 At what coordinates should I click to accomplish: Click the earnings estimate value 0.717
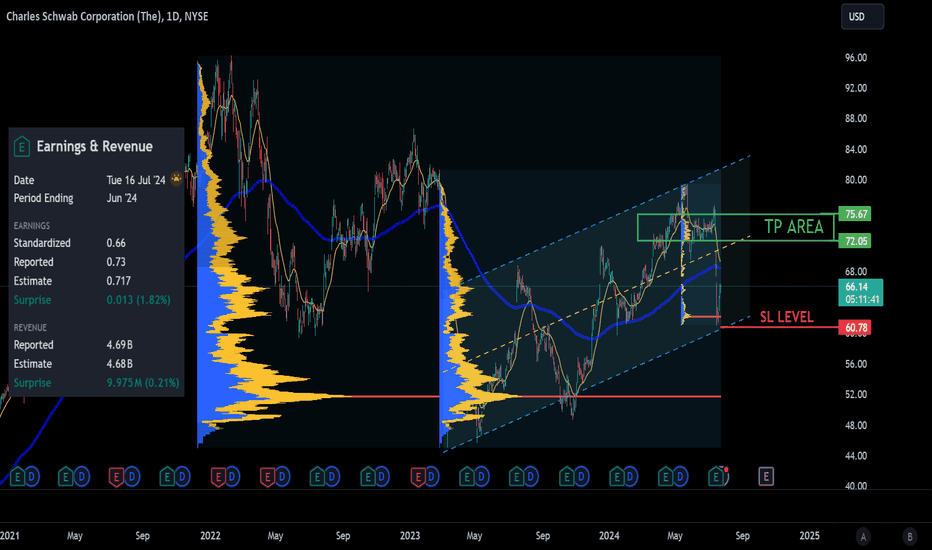point(119,281)
